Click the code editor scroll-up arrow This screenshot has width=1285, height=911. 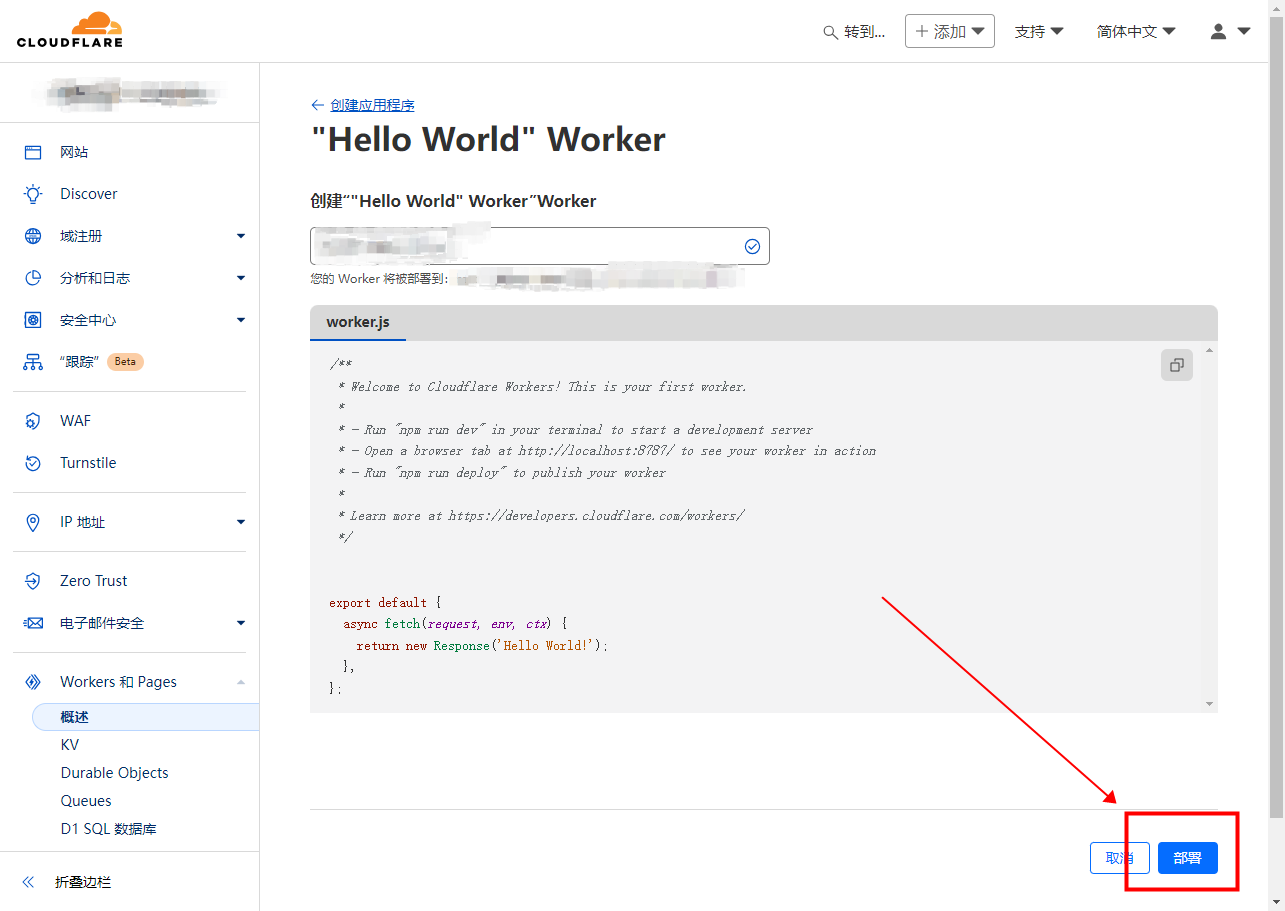(1211, 350)
